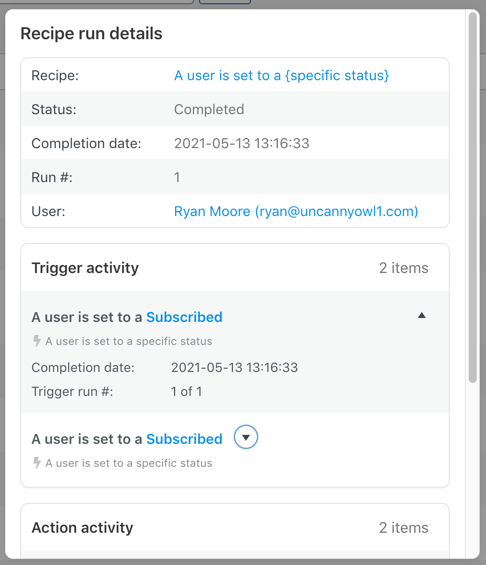Click the "2 items" count in Trigger activity
Screen dimensions: 486x565
pyautogui.click(x=403, y=268)
